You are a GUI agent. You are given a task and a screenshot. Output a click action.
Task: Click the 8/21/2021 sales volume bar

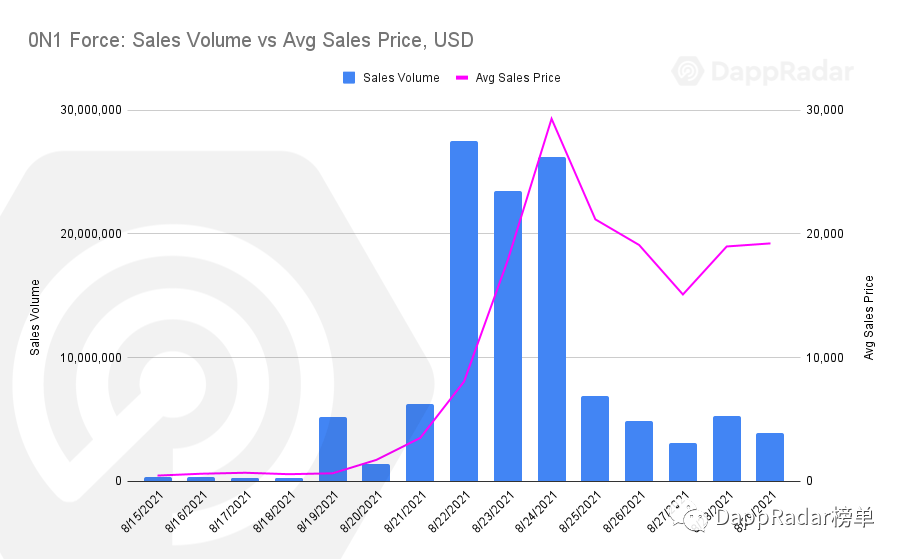[420, 442]
